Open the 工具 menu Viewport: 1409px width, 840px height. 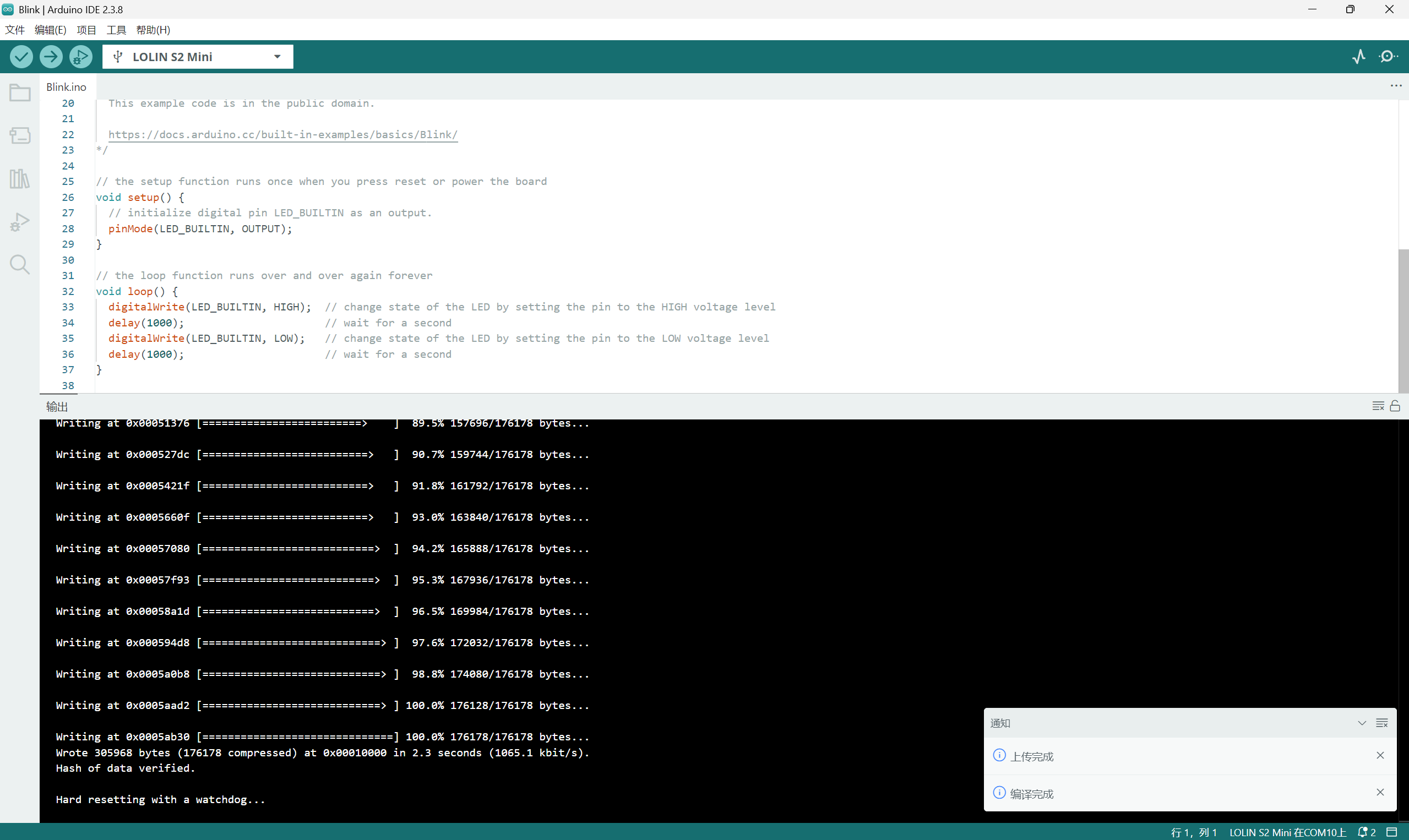(116, 30)
